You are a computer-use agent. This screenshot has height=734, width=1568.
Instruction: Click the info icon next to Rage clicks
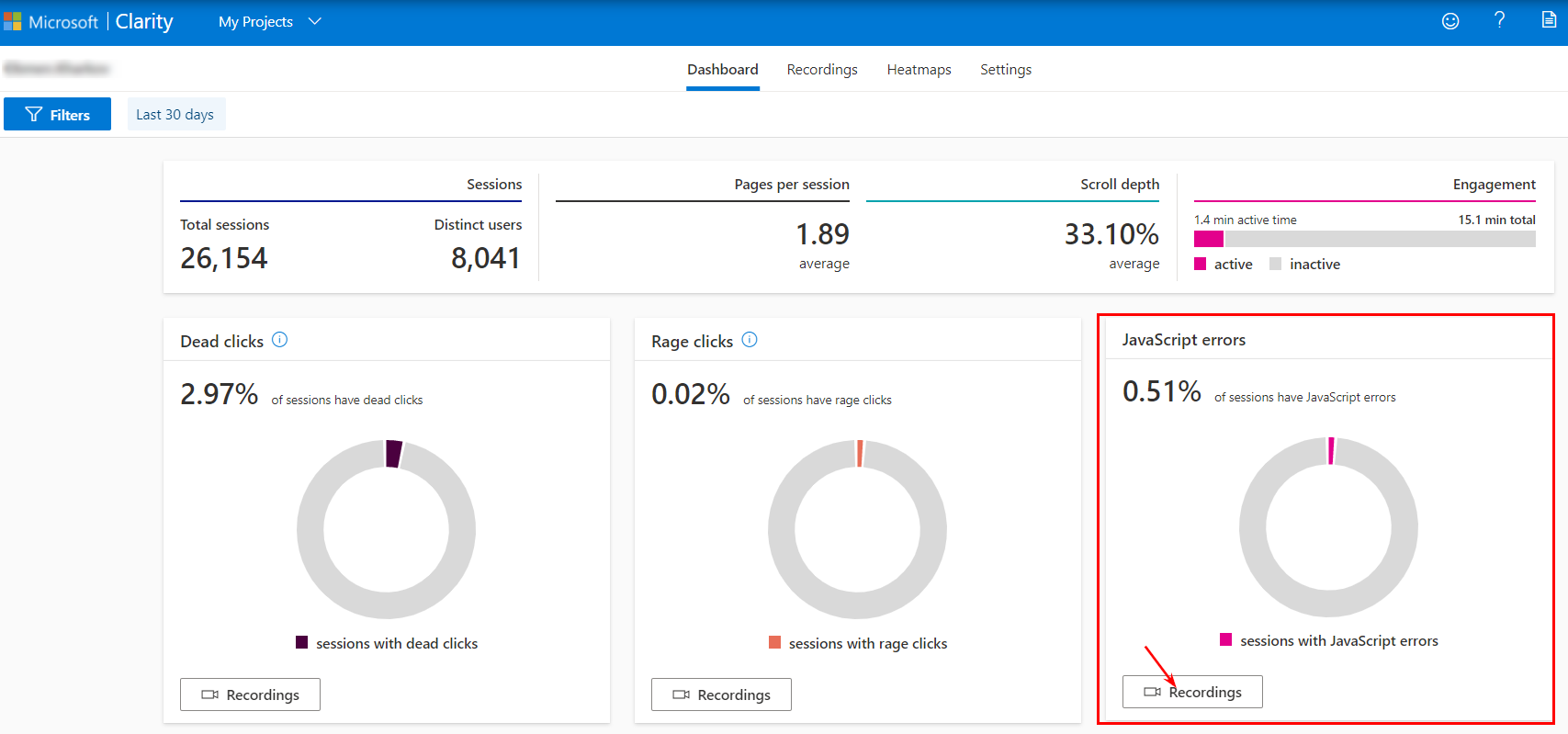tap(750, 340)
